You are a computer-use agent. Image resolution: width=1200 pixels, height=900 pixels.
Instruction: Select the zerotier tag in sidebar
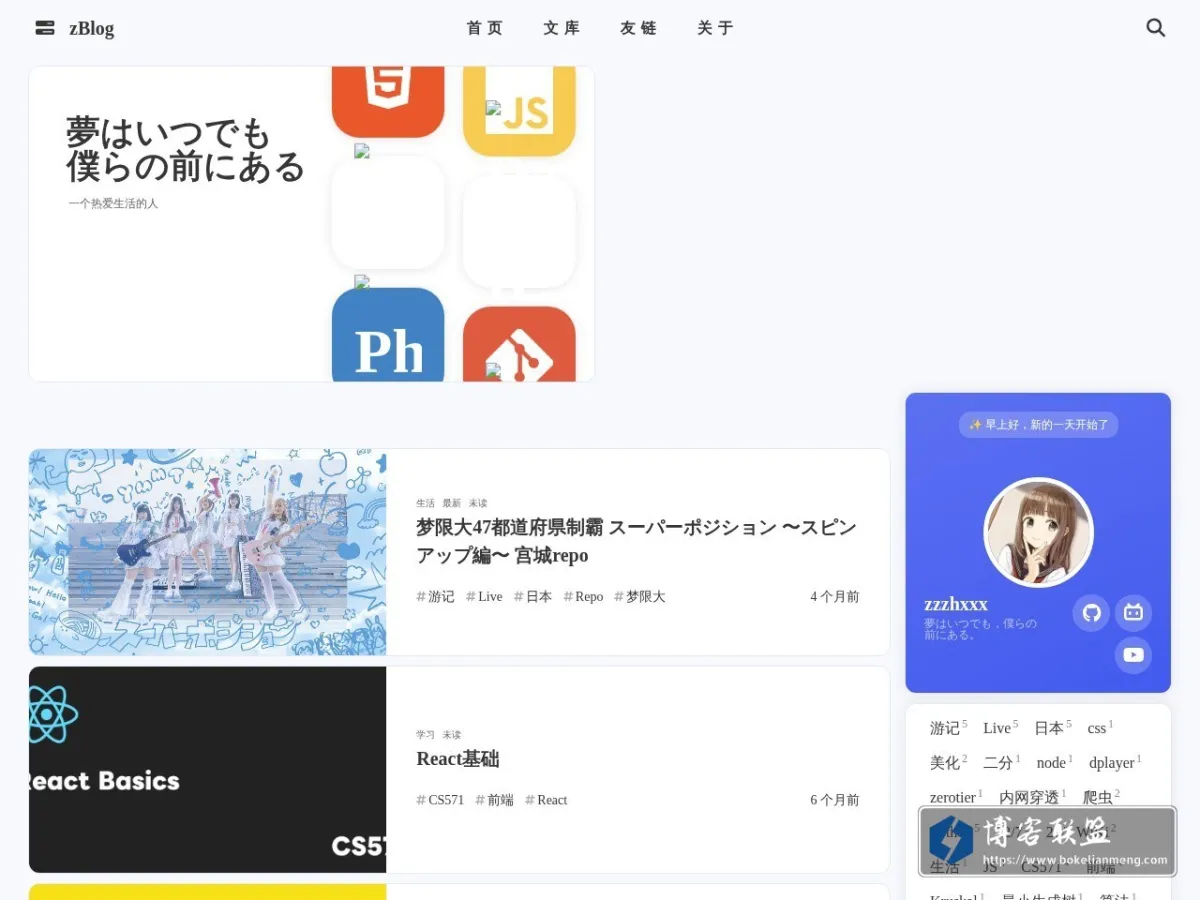[x=956, y=797]
